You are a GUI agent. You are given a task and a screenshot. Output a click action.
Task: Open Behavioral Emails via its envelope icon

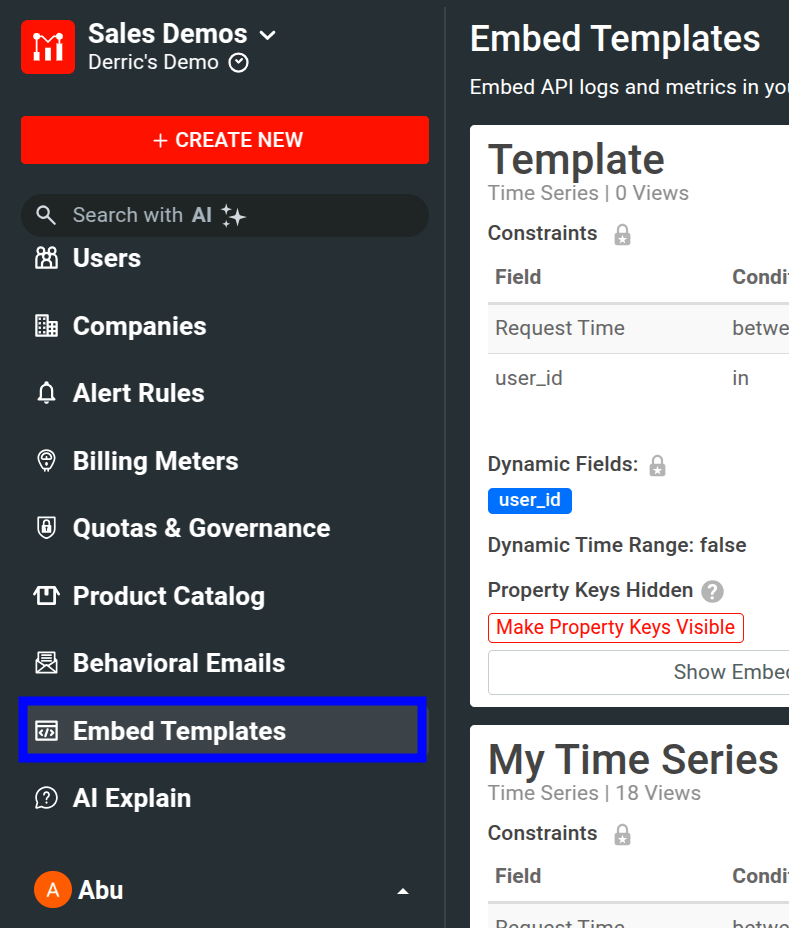[x=46, y=662]
